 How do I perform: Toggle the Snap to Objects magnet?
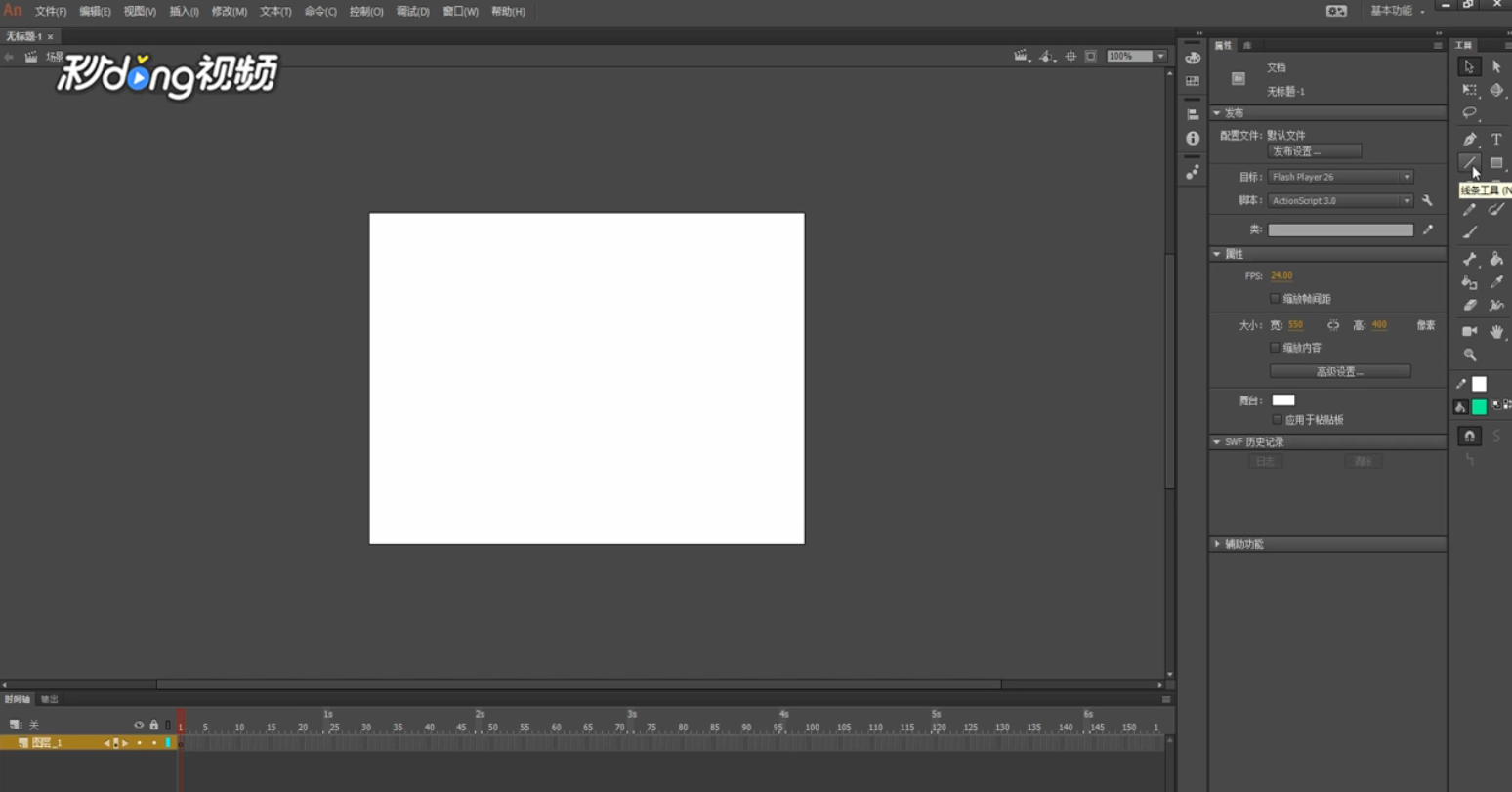pos(1469,437)
